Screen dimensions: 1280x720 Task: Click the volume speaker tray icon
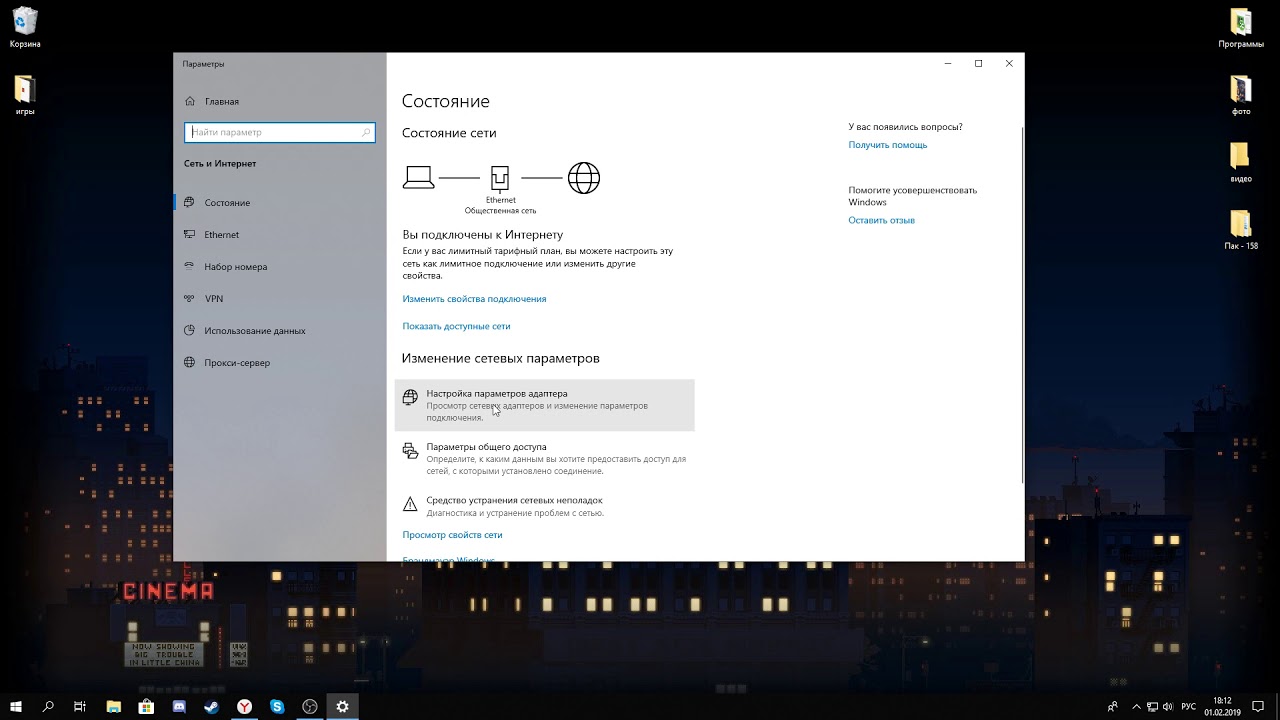pyautogui.click(x=1167, y=707)
